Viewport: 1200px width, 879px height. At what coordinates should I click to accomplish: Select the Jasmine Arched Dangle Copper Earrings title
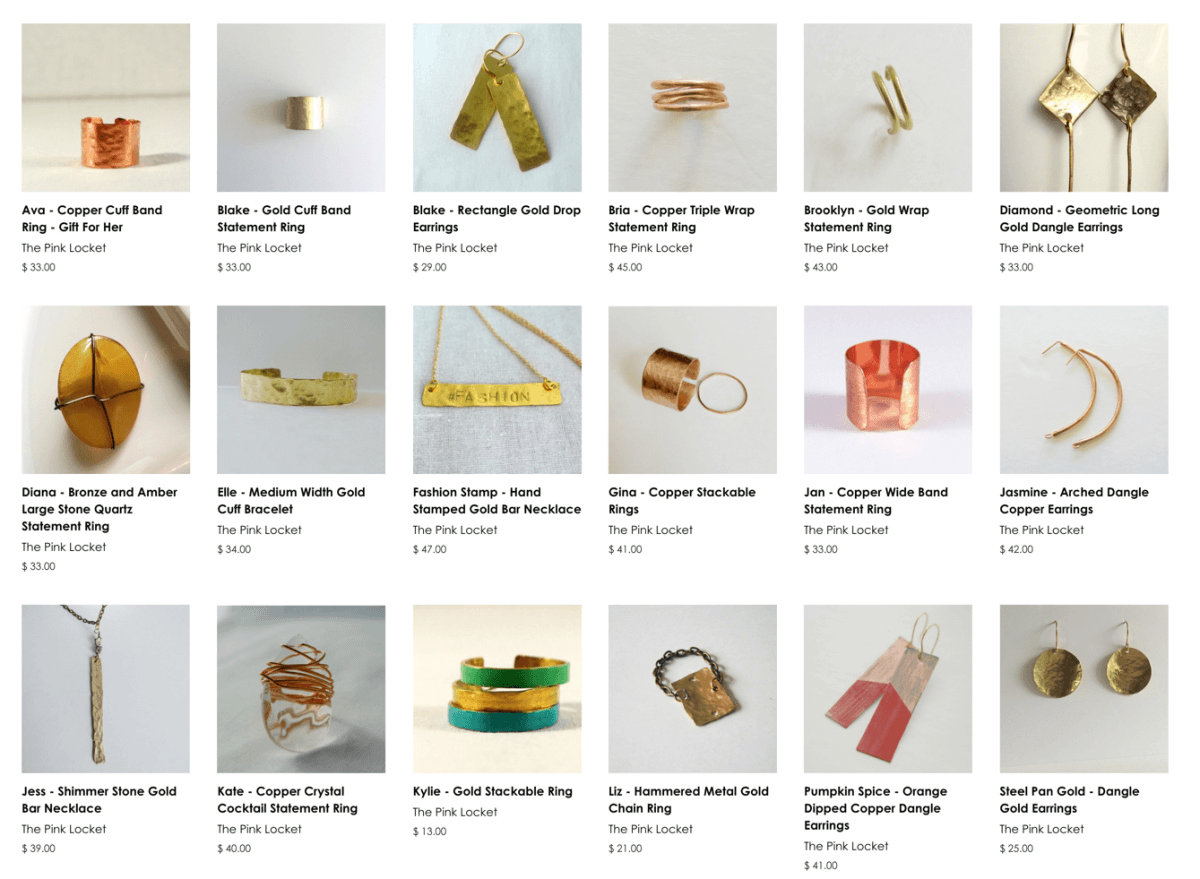[x=1074, y=501]
